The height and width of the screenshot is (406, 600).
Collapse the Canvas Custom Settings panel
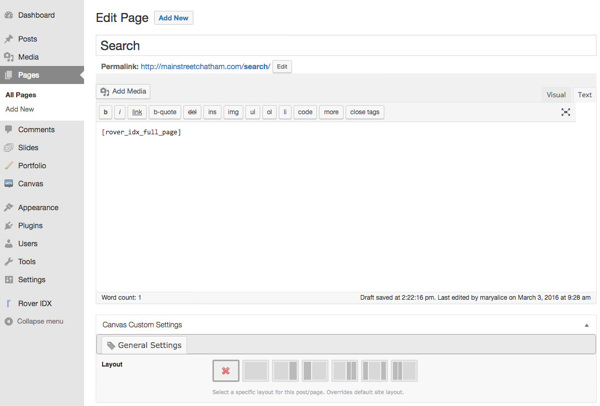click(586, 325)
